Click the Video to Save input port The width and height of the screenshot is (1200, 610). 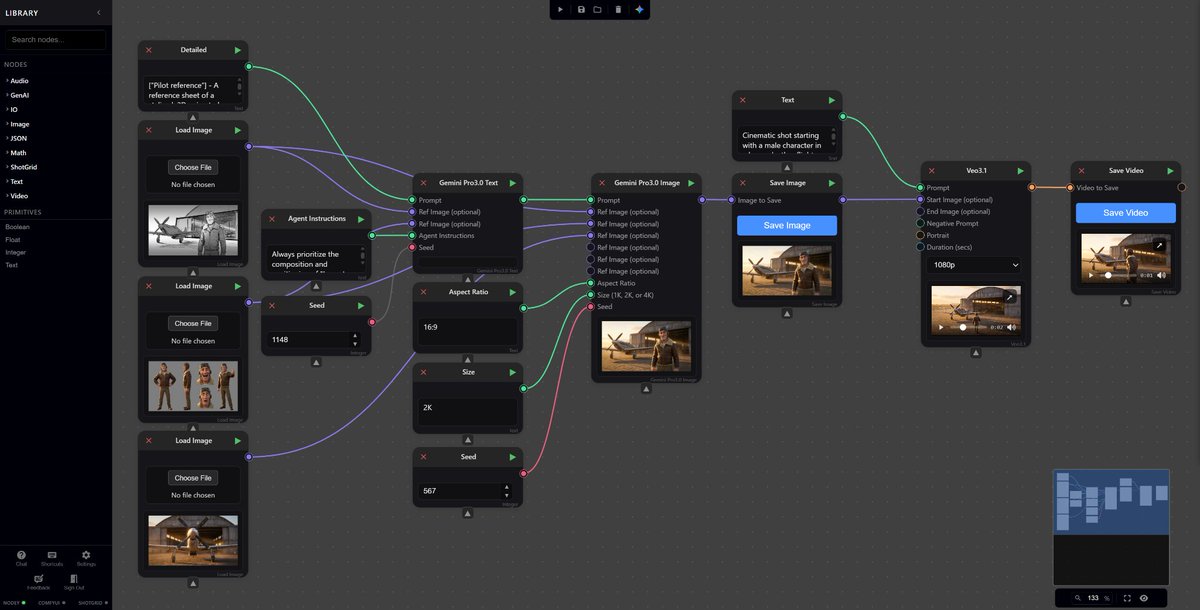click(1070, 188)
